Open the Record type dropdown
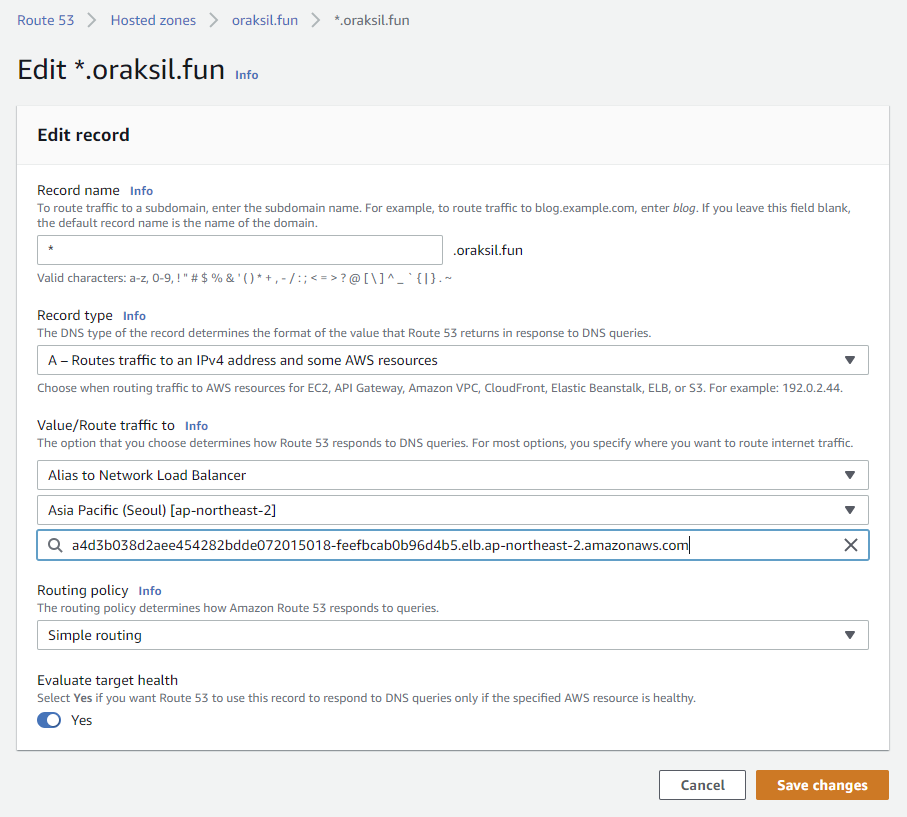Image resolution: width=907 pixels, height=817 pixels. [453, 360]
